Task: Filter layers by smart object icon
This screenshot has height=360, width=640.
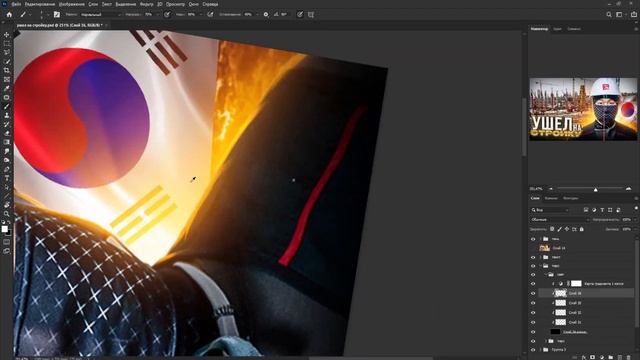Action: (x=618, y=210)
